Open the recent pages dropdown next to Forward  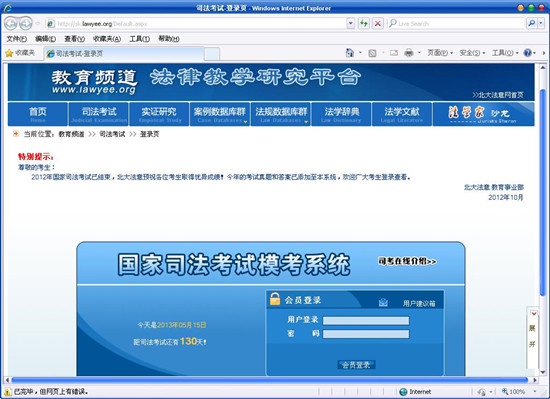pyautogui.click(x=38, y=24)
